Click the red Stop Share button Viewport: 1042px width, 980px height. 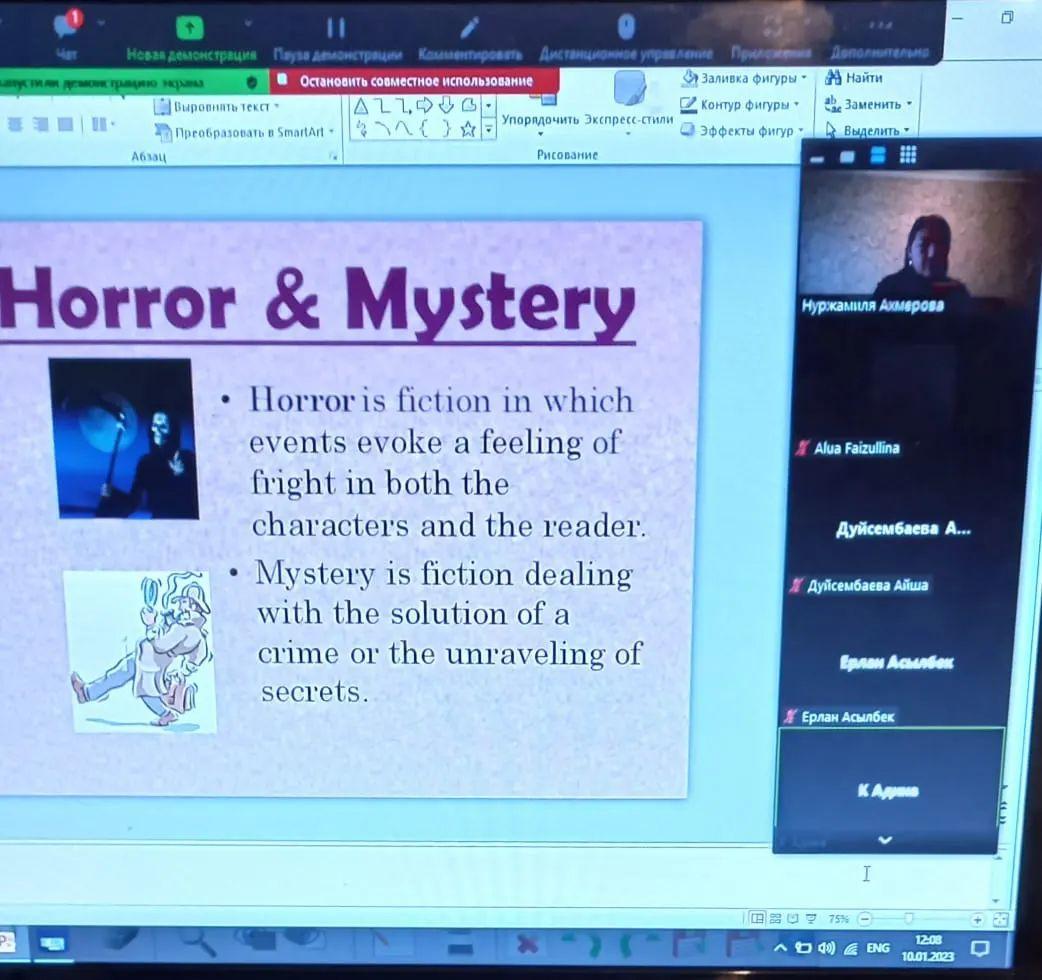(x=414, y=81)
